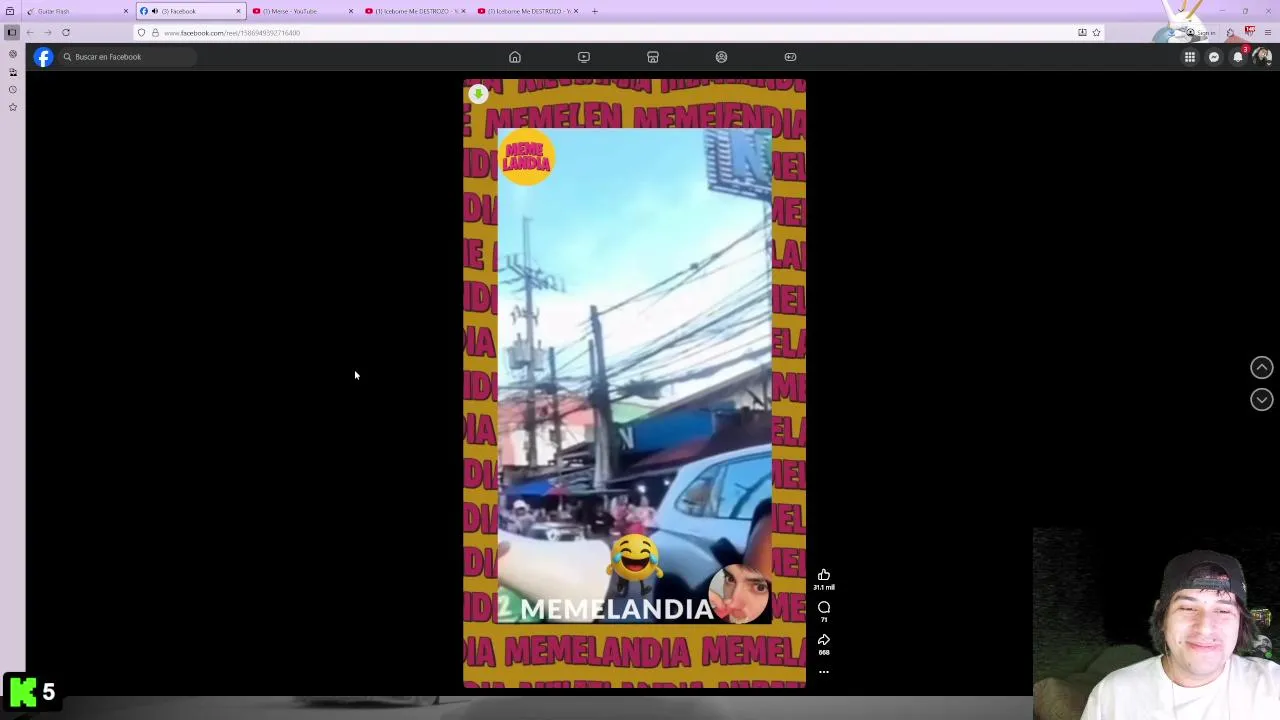Click the browser Sign in account button

coord(1201,33)
